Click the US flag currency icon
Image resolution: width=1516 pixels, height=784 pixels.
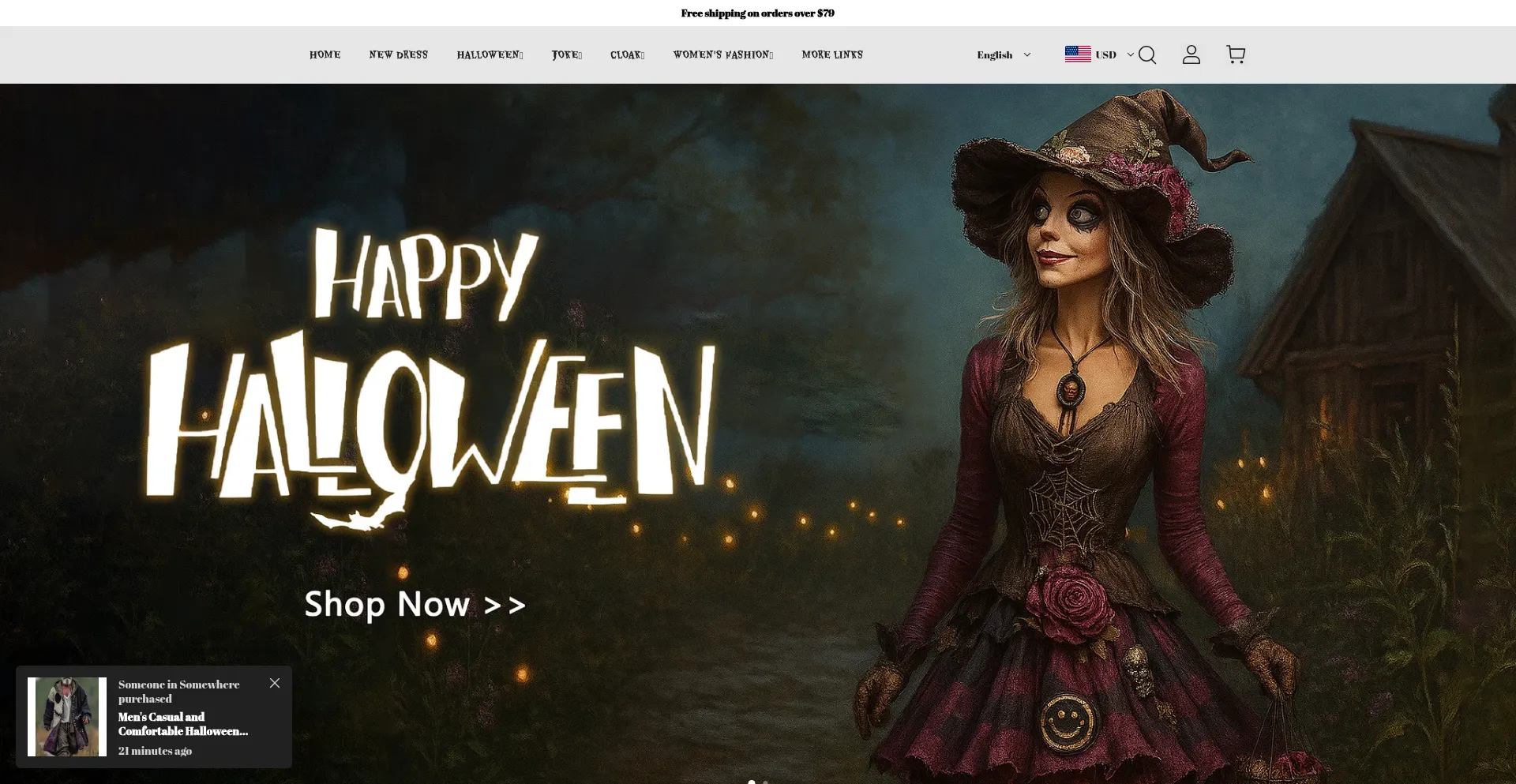point(1078,54)
